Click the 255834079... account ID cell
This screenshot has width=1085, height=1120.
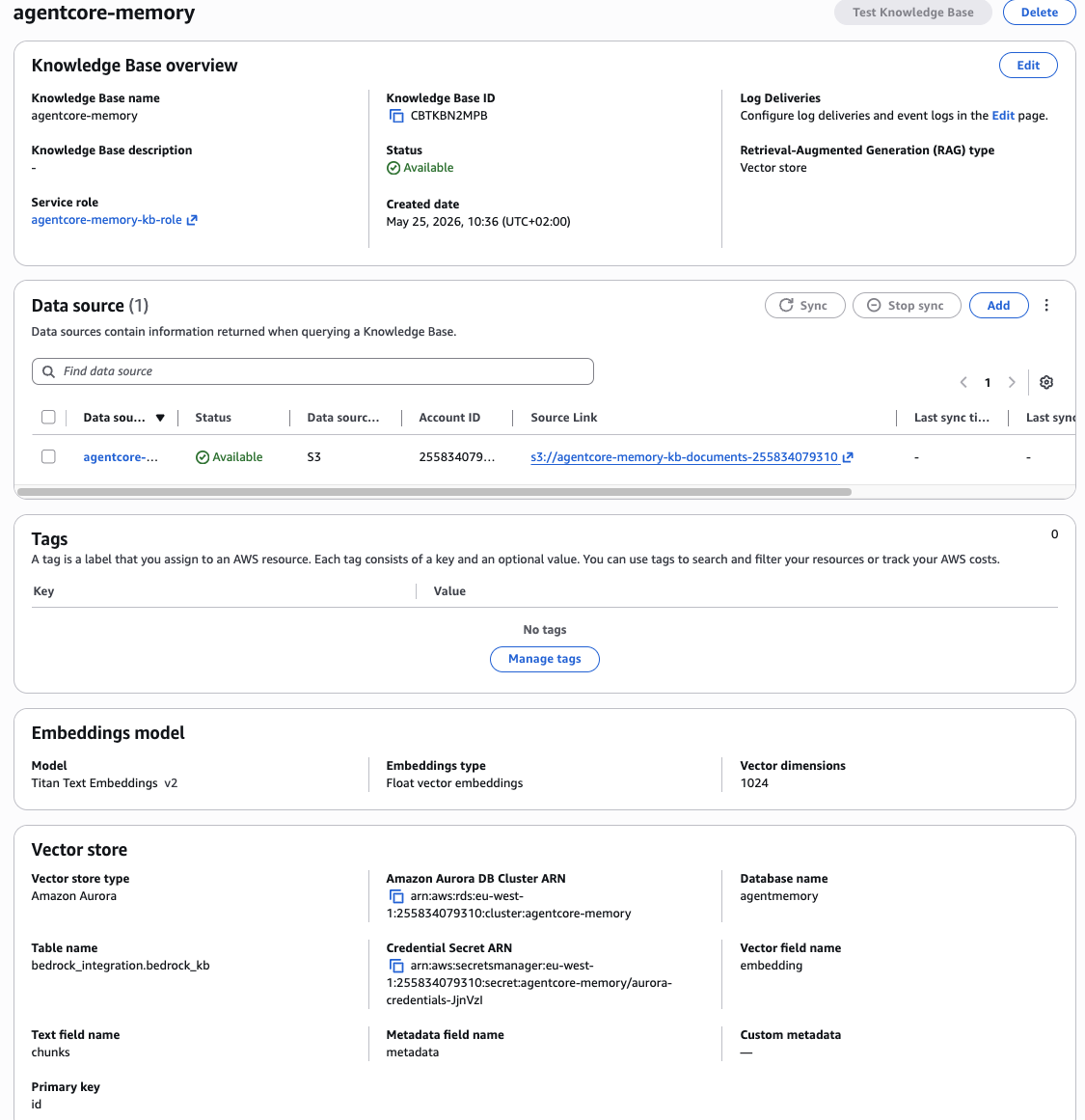456,457
